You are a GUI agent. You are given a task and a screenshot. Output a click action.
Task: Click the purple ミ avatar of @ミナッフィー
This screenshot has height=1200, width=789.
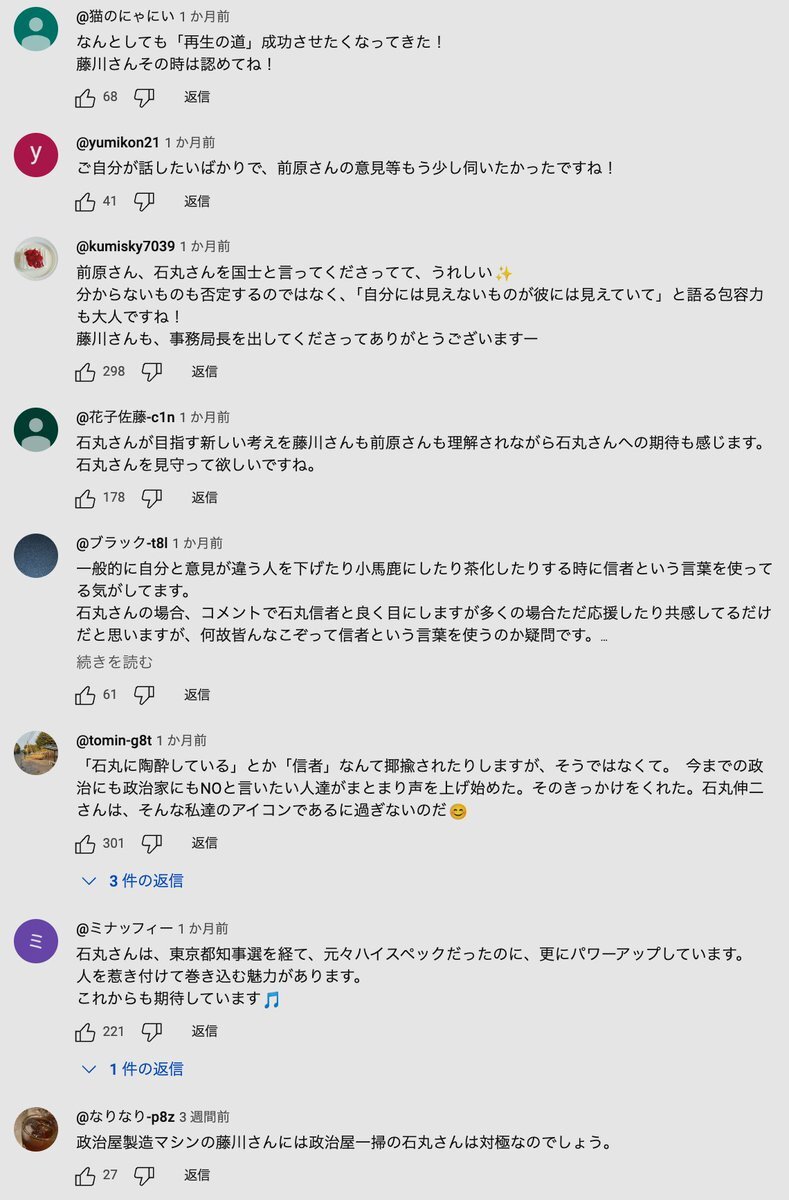[36, 941]
